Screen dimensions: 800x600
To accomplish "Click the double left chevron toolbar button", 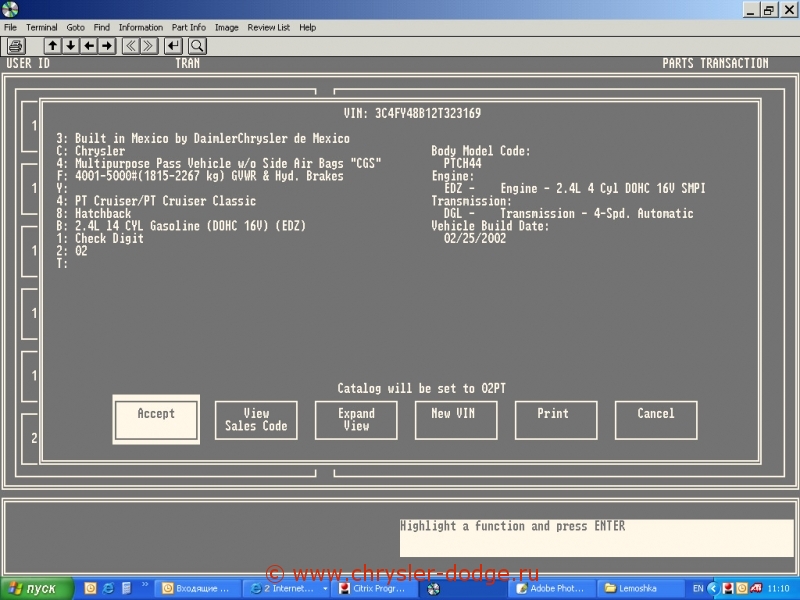I will coord(131,46).
